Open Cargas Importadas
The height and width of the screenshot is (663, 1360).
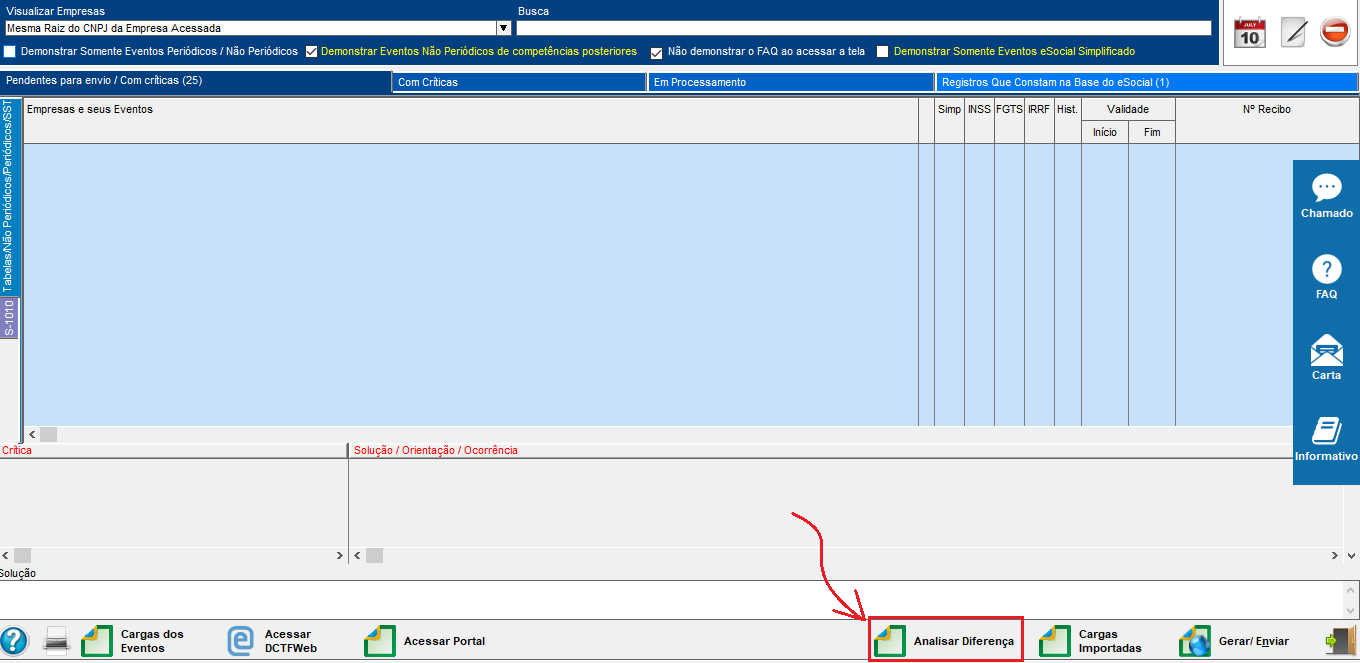point(1092,641)
